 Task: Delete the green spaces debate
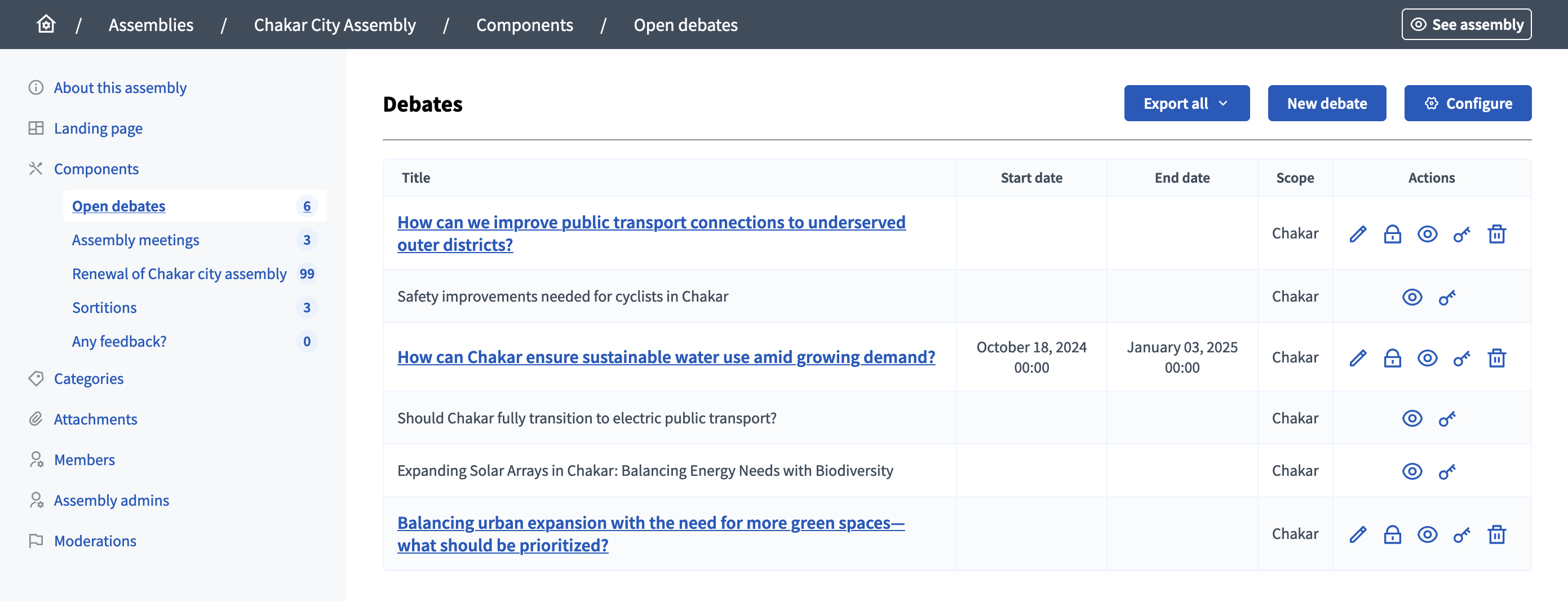(x=1496, y=534)
